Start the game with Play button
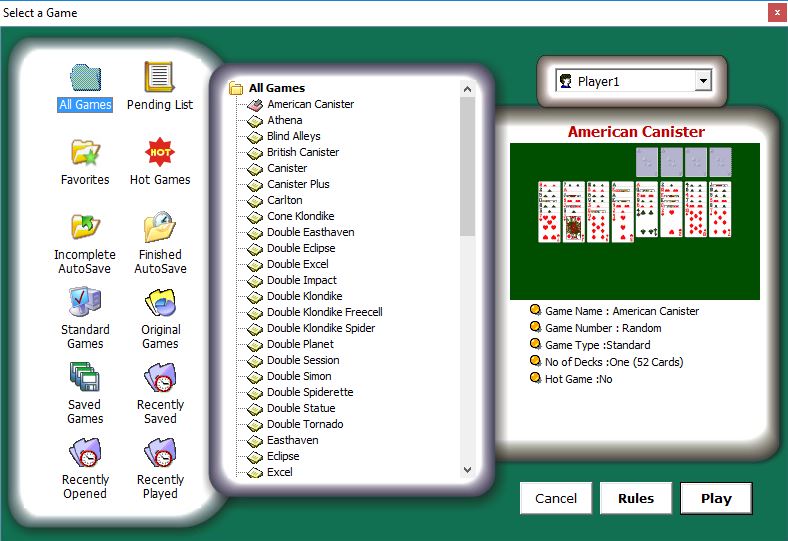Screen dimensions: 788x541 click(716, 498)
